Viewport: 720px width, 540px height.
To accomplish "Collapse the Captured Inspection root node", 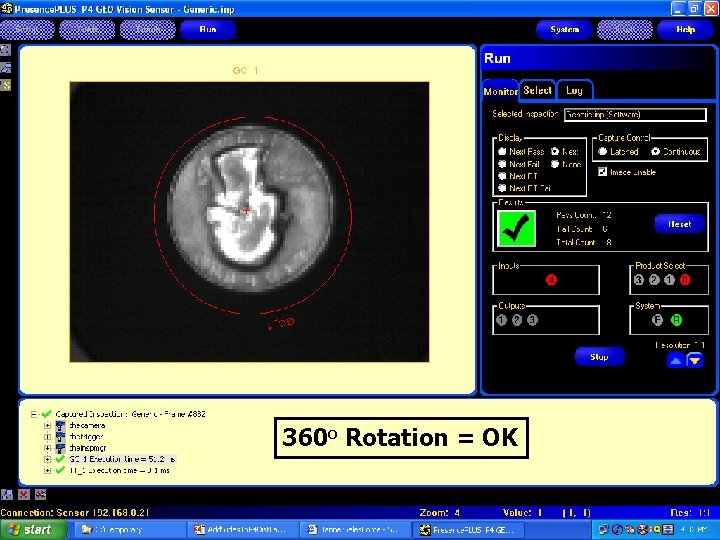I will (34, 414).
